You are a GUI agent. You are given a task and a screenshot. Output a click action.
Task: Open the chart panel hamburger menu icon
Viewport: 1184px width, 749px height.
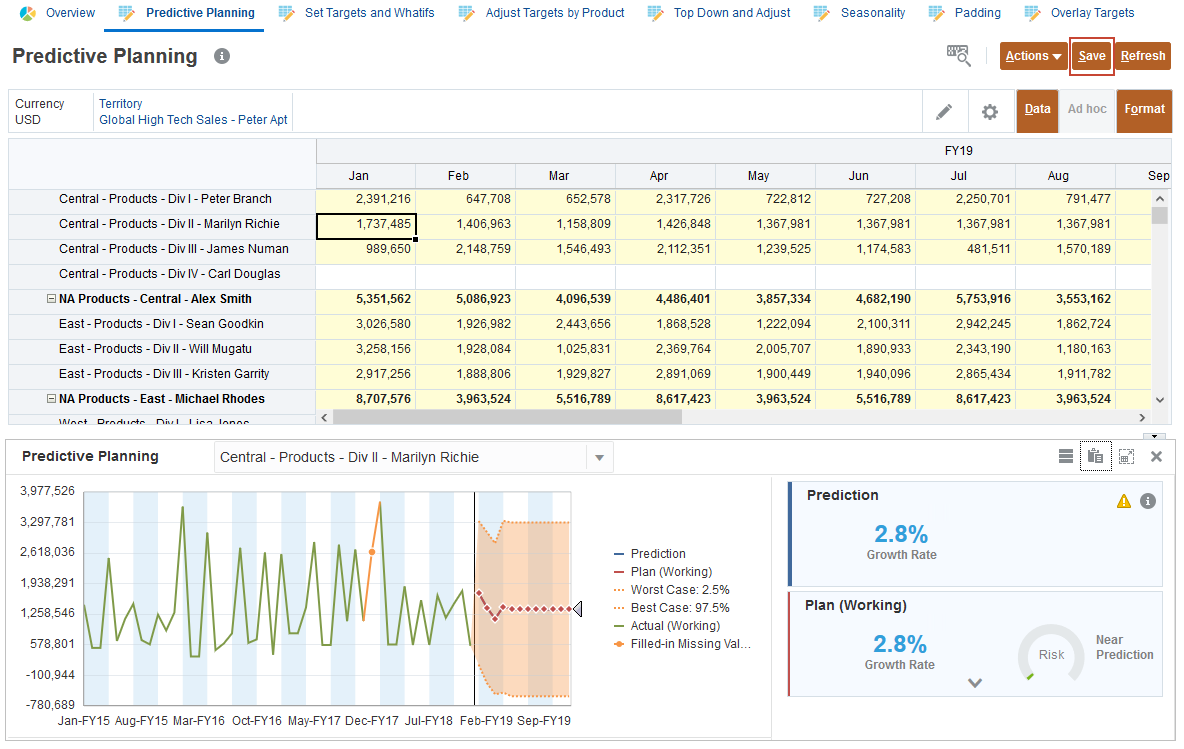click(x=1066, y=457)
